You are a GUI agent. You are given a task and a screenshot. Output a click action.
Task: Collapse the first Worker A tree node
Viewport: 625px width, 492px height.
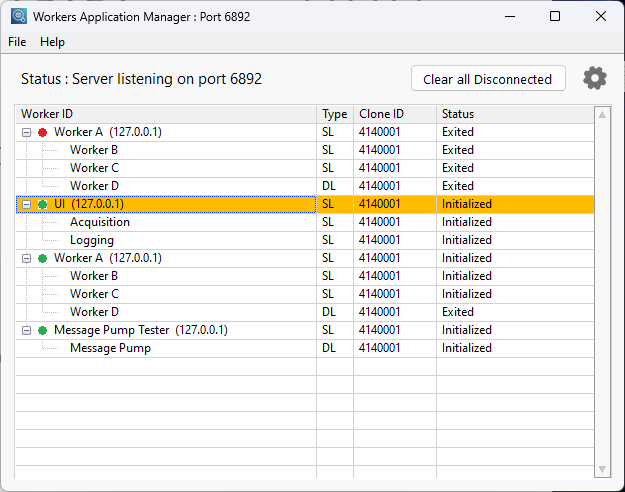pyautogui.click(x=26, y=132)
